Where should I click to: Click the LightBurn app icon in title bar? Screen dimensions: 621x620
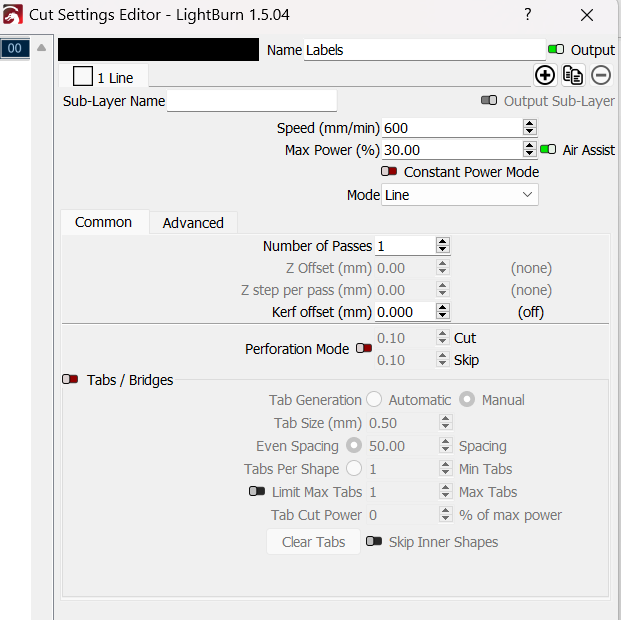(14, 15)
